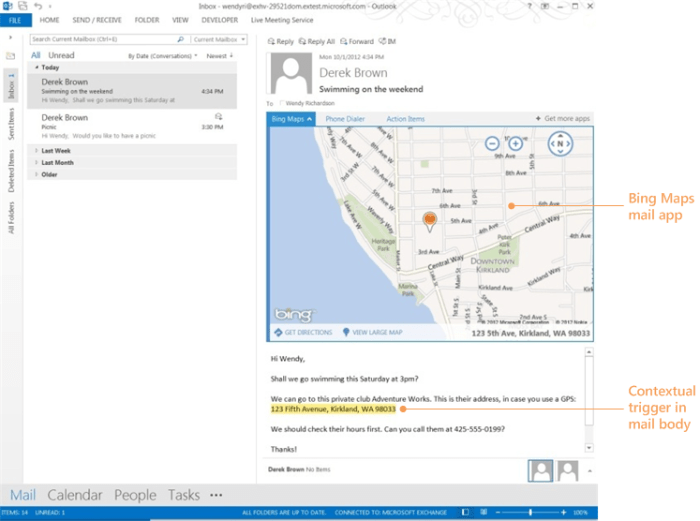The height and width of the screenshot is (521, 700).
Task: Toggle presence box beside Wendy Richardson
Action: tap(283, 103)
